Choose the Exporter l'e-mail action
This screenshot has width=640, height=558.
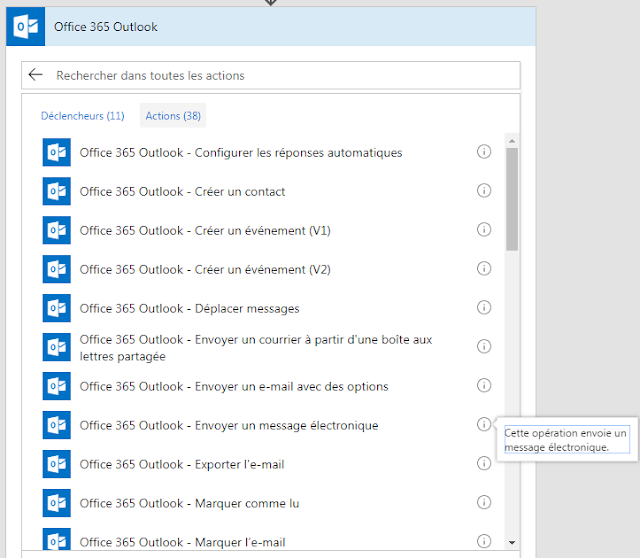point(182,465)
